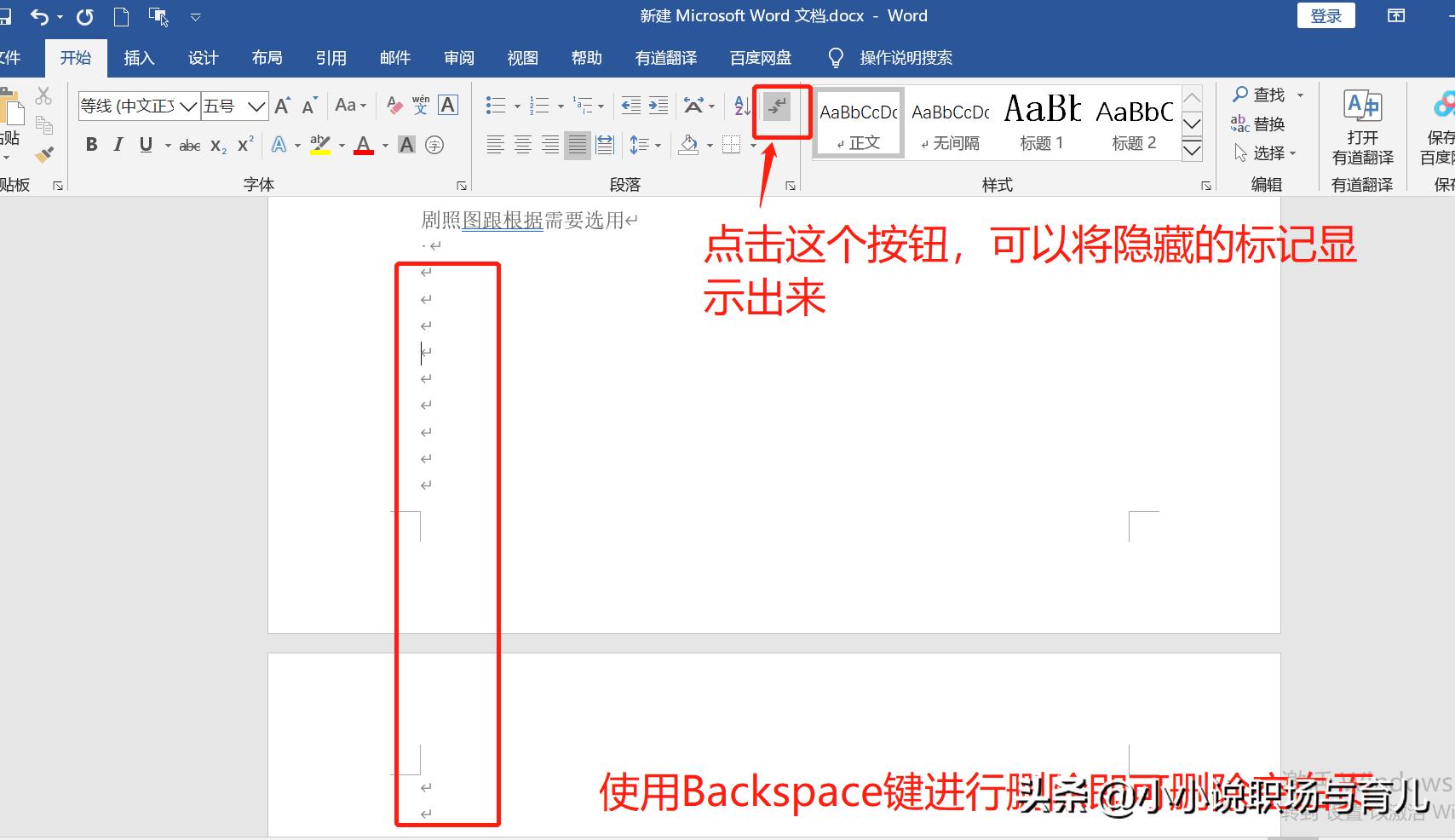Click the Cut scissors icon
The image size is (1455, 840).
(45, 94)
